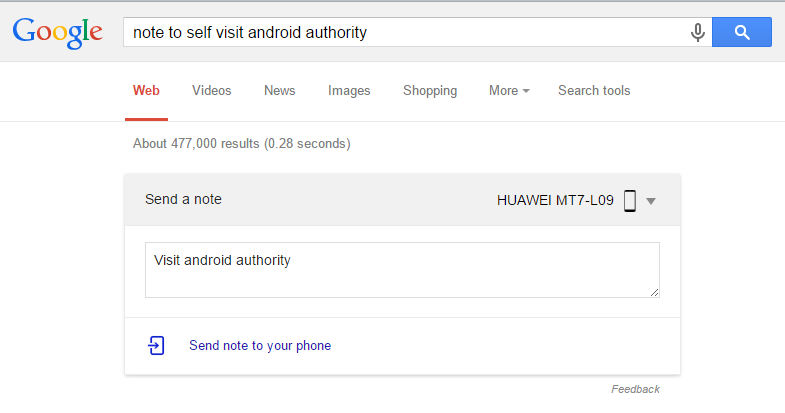The image size is (785, 413).
Task: Open Search tools
Action: click(x=594, y=91)
